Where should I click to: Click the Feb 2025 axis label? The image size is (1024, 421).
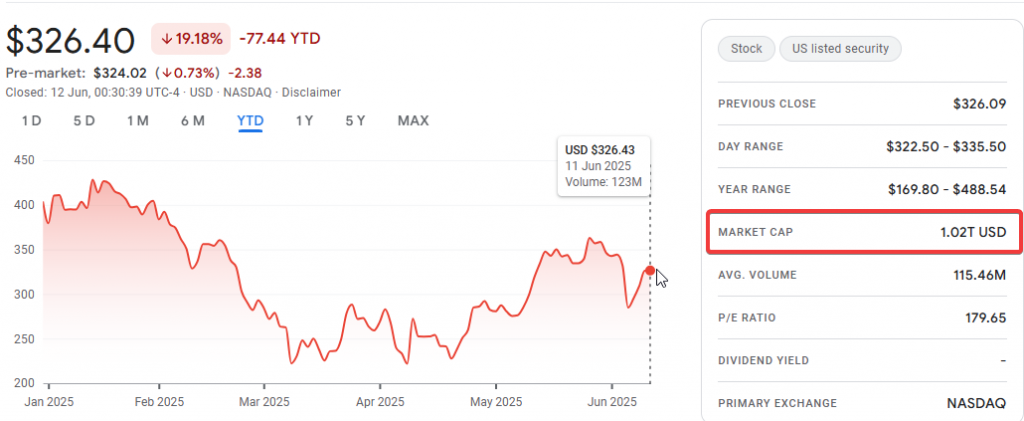tap(159, 401)
